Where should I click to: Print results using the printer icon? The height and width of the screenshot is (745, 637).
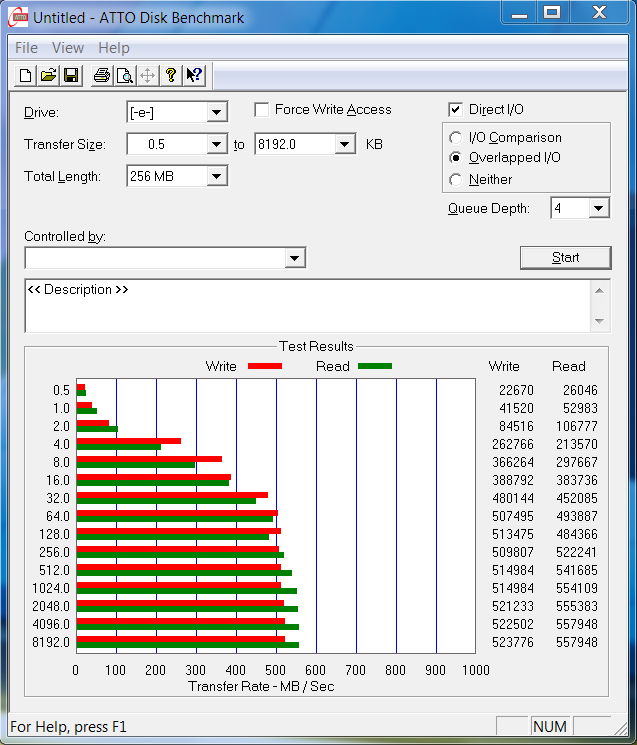click(101, 76)
